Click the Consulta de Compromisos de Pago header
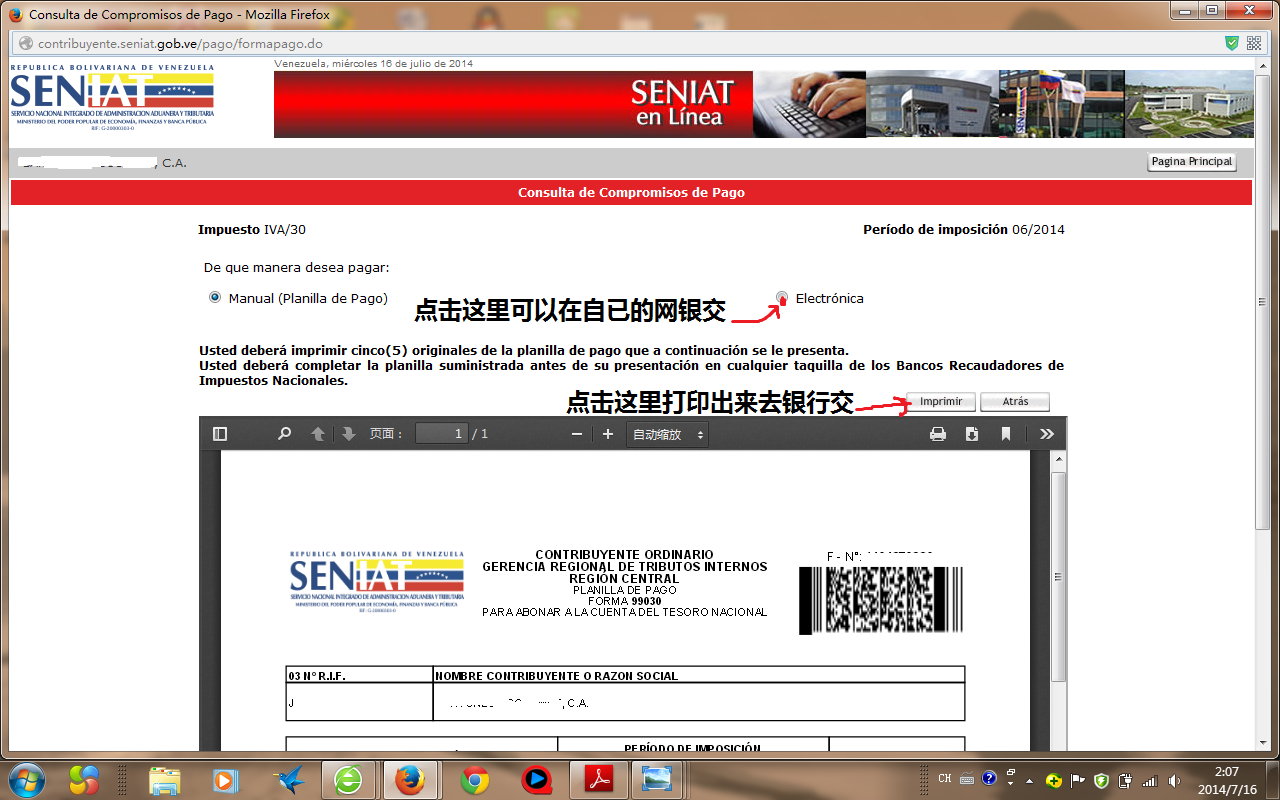Viewport: 1280px width, 800px height. coord(631,192)
